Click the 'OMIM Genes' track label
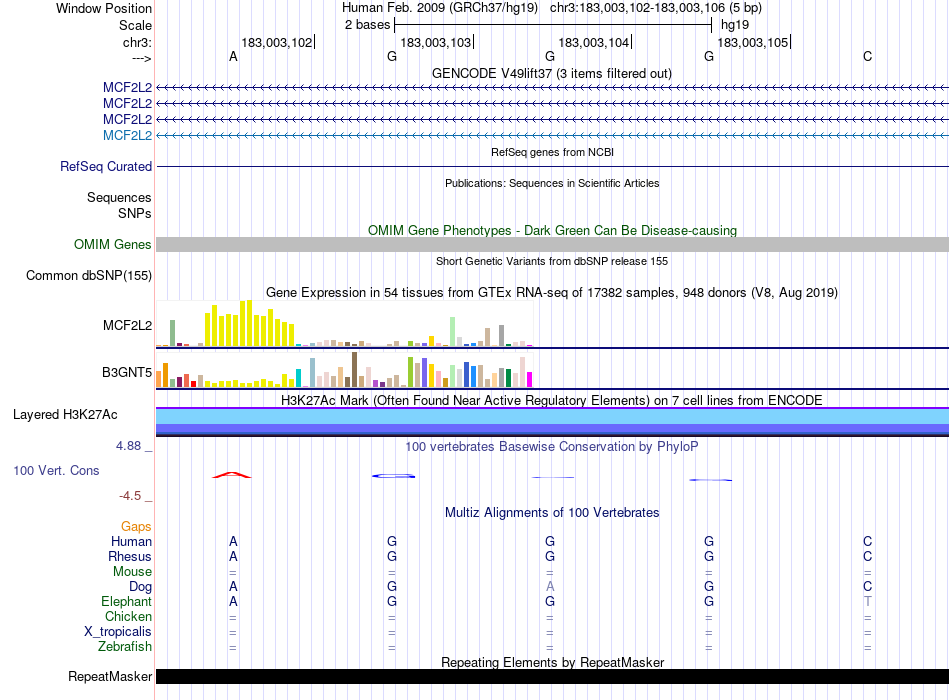The width and height of the screenshot is (950, 700). click(x=113, y=244)
